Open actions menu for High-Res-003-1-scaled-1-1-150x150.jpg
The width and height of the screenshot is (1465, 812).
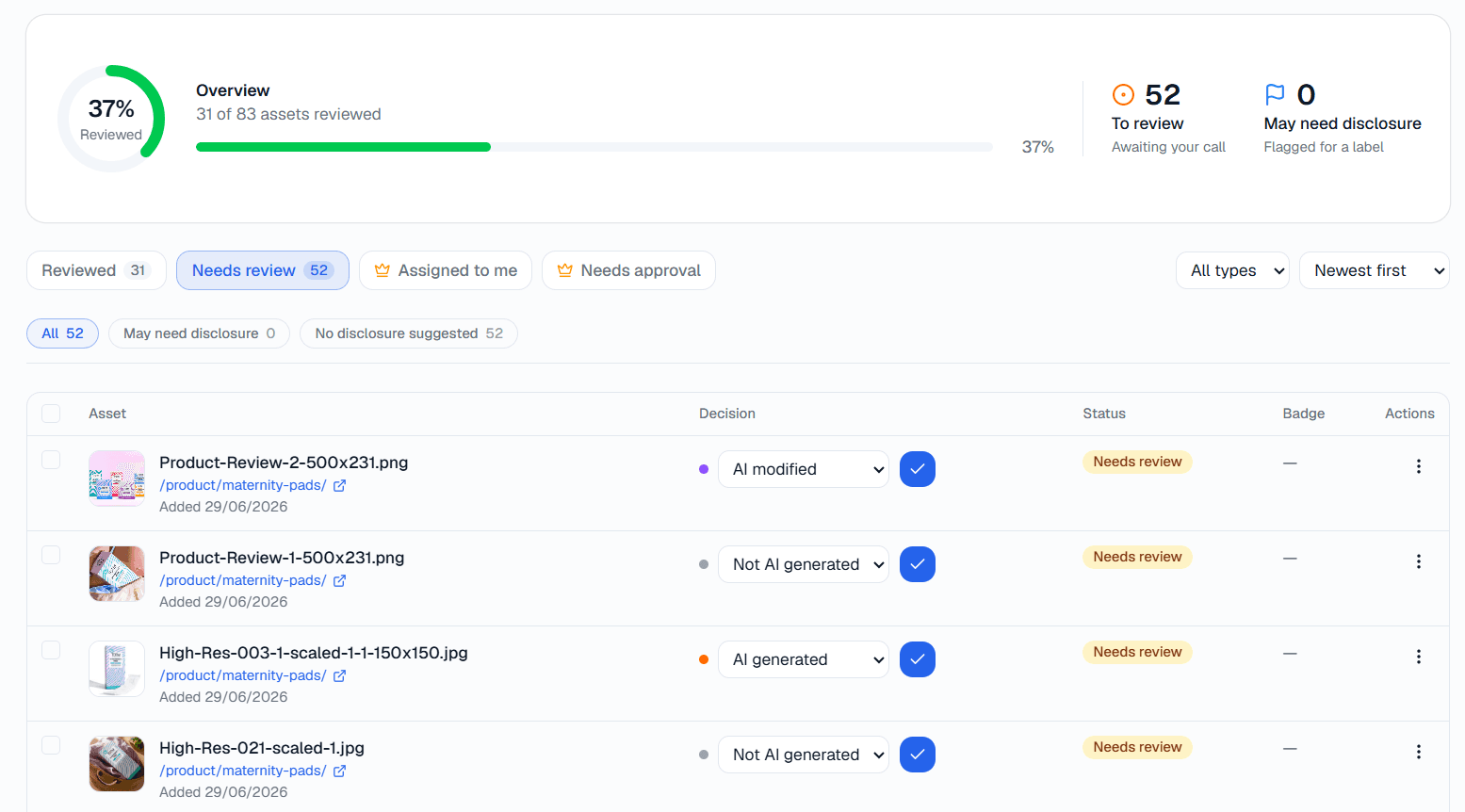pos(1418,657)
